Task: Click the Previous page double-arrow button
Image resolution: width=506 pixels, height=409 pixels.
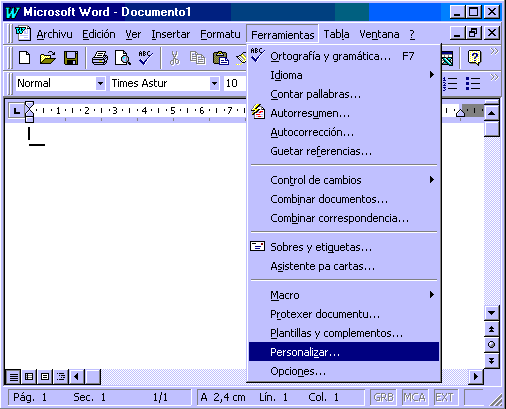Action: tap(491, 329)
